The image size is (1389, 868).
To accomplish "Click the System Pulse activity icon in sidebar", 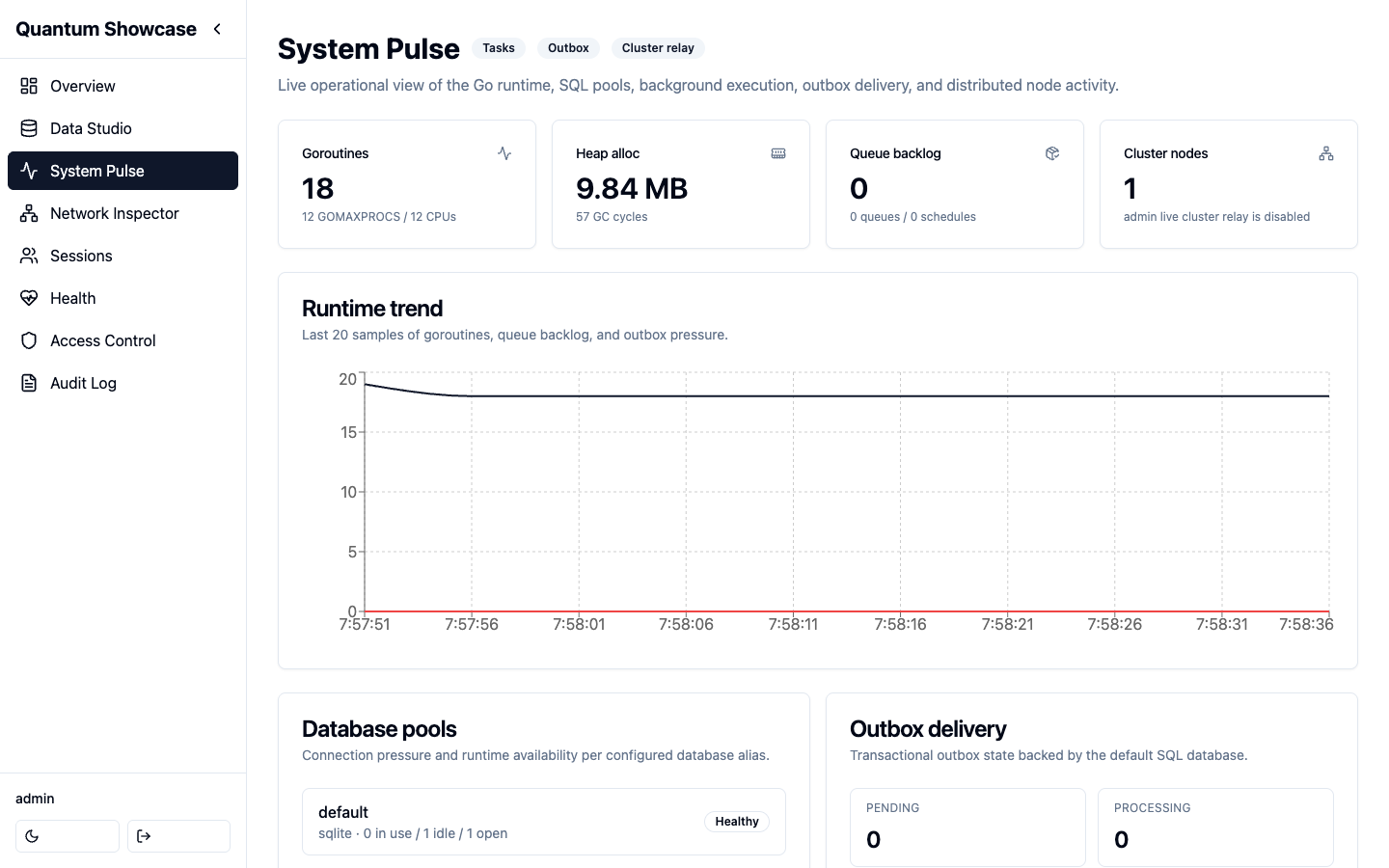I will 29,171.
